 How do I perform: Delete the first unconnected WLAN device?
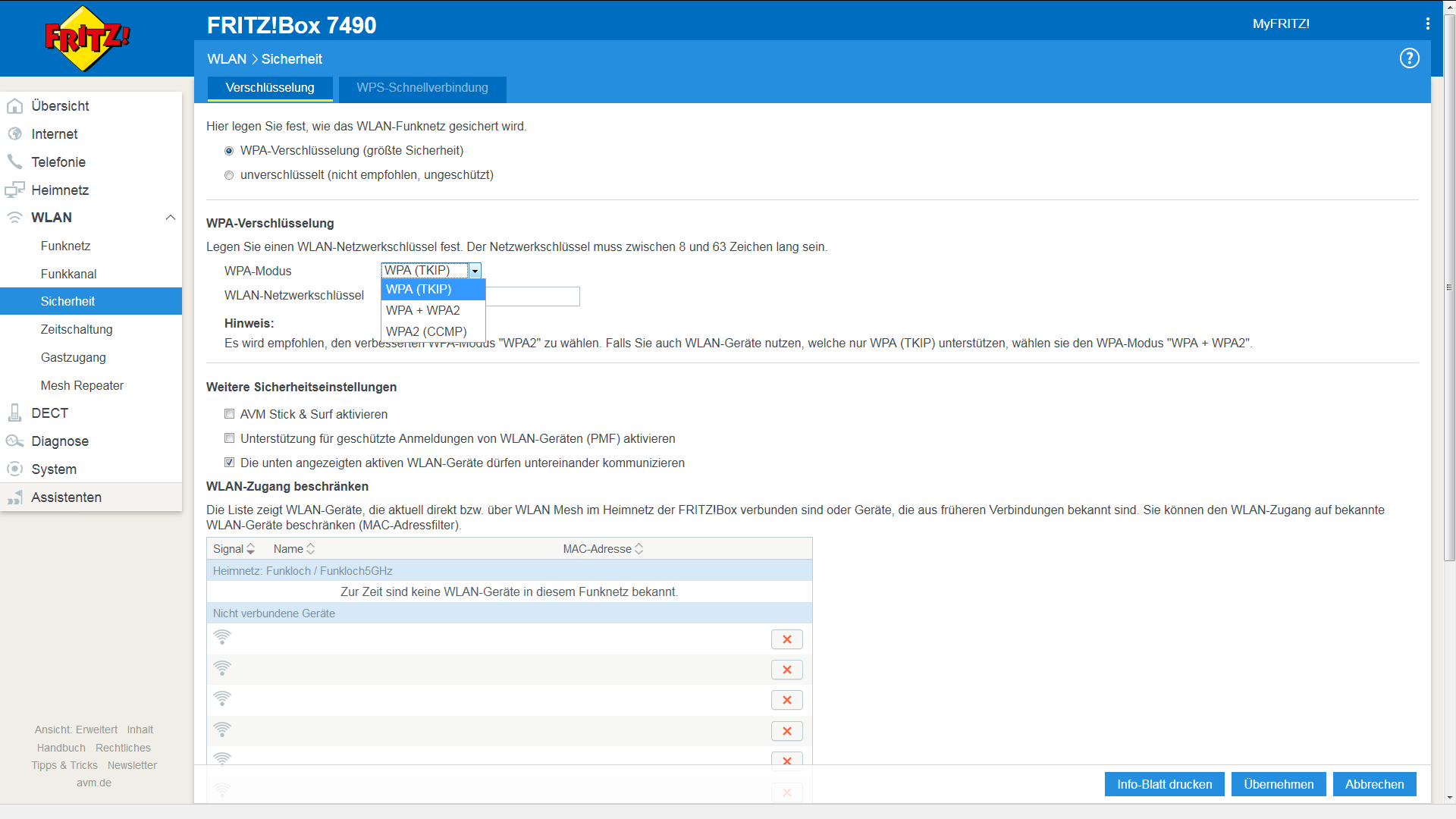[786, 639]
